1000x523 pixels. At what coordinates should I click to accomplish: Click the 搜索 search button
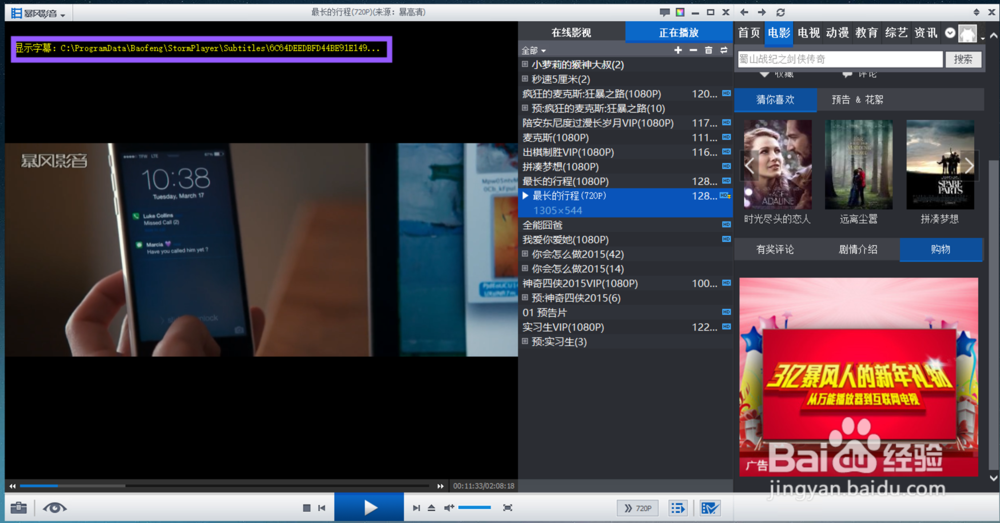pos(963,59)
